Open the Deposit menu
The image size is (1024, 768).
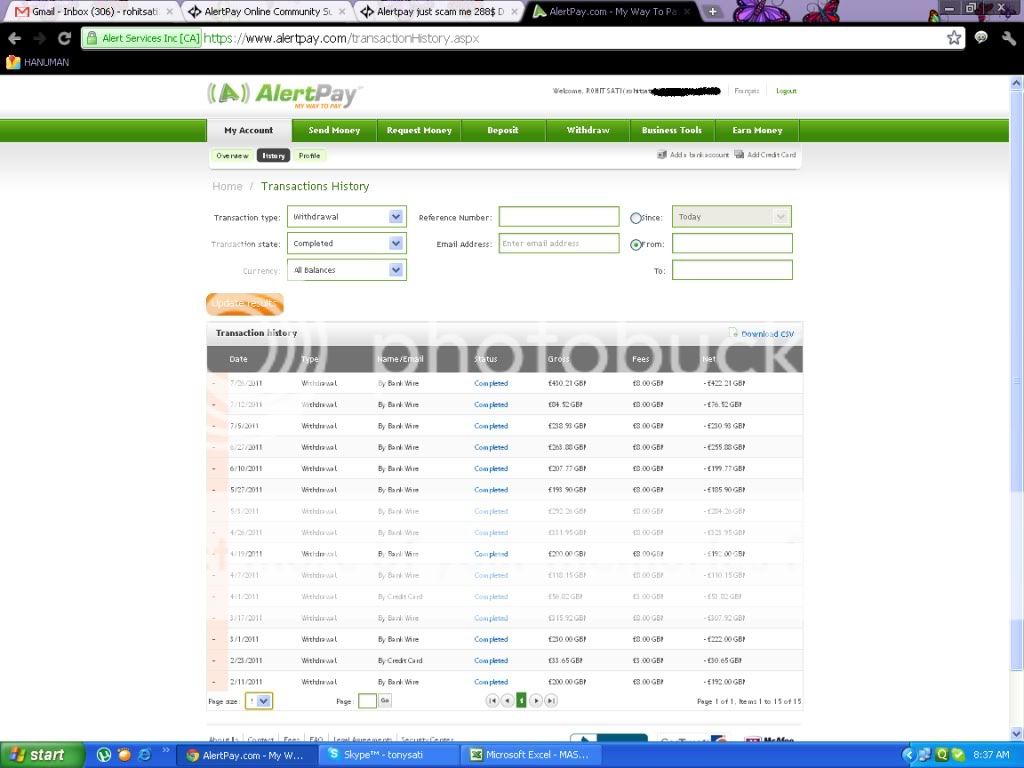tap(503, 130)
